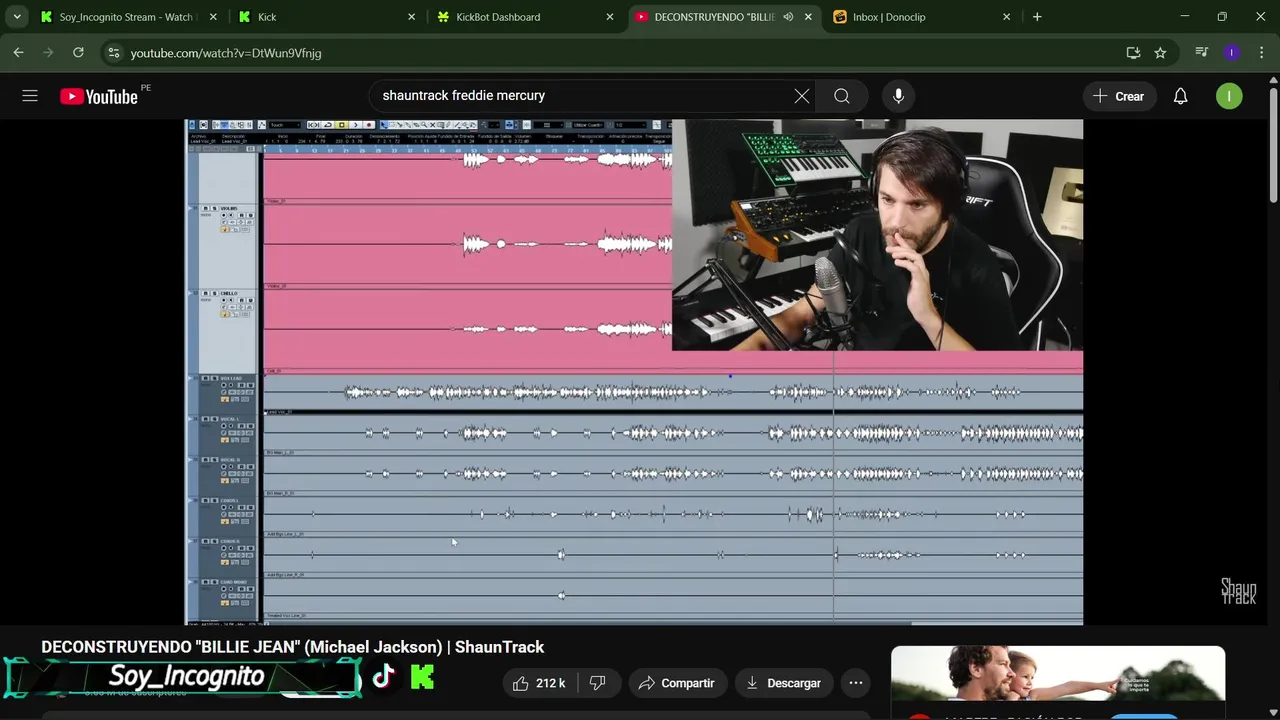1280x720 pixels.
Task: Click the page vertical scrollbar thumb
Action: coord(1273,145)
